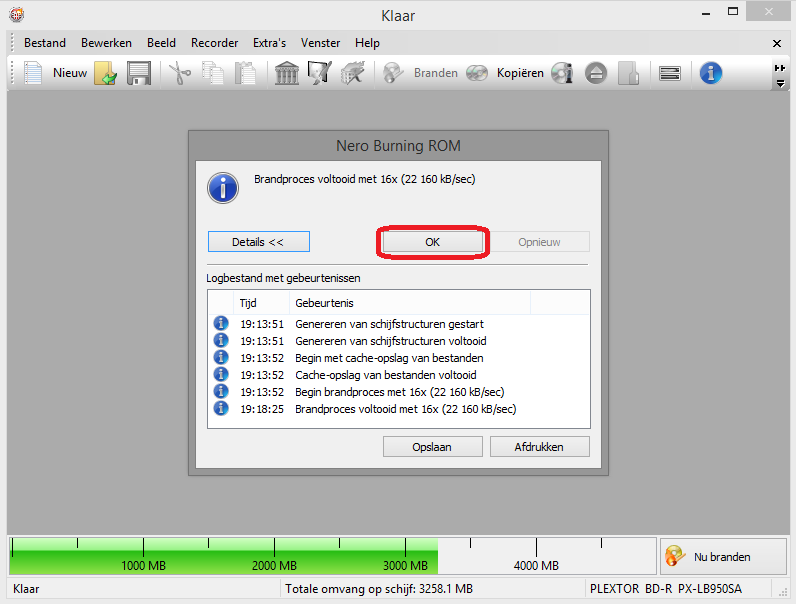Click the bank building toolbar icon
The height and width of the screenshot is (604, 796).
click(x=287, y=73)
